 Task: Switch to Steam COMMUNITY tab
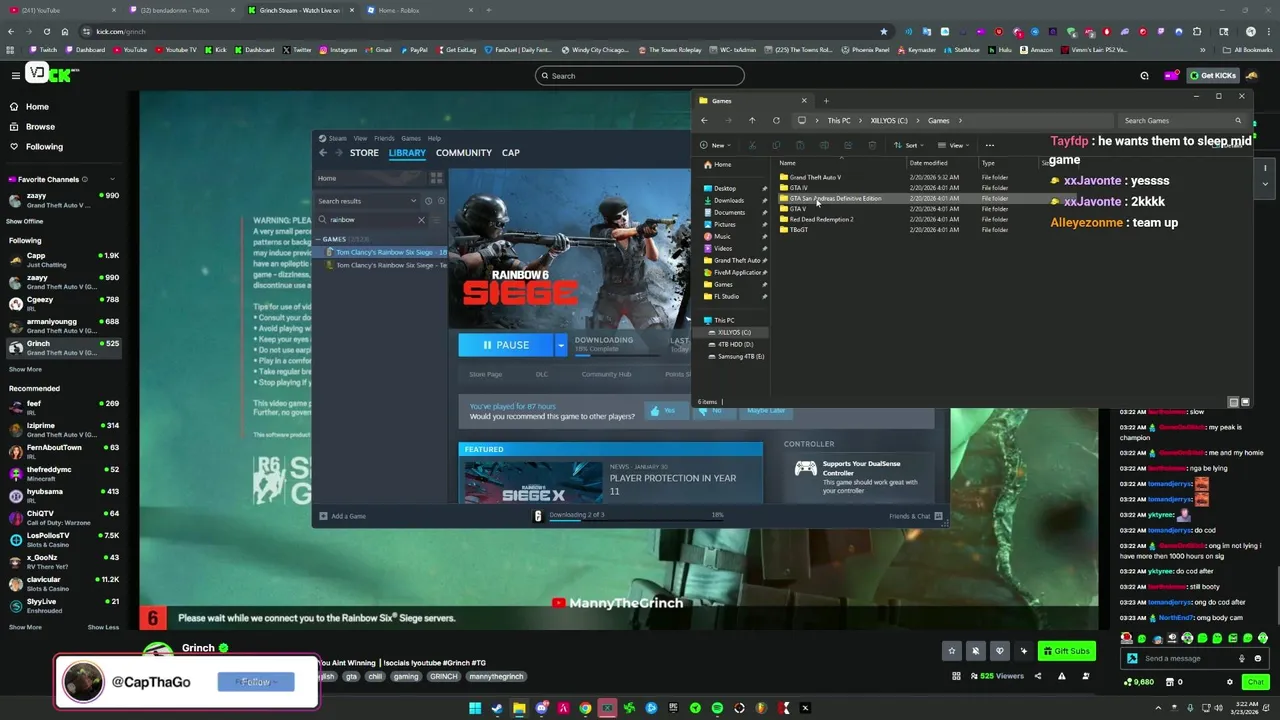464,153
